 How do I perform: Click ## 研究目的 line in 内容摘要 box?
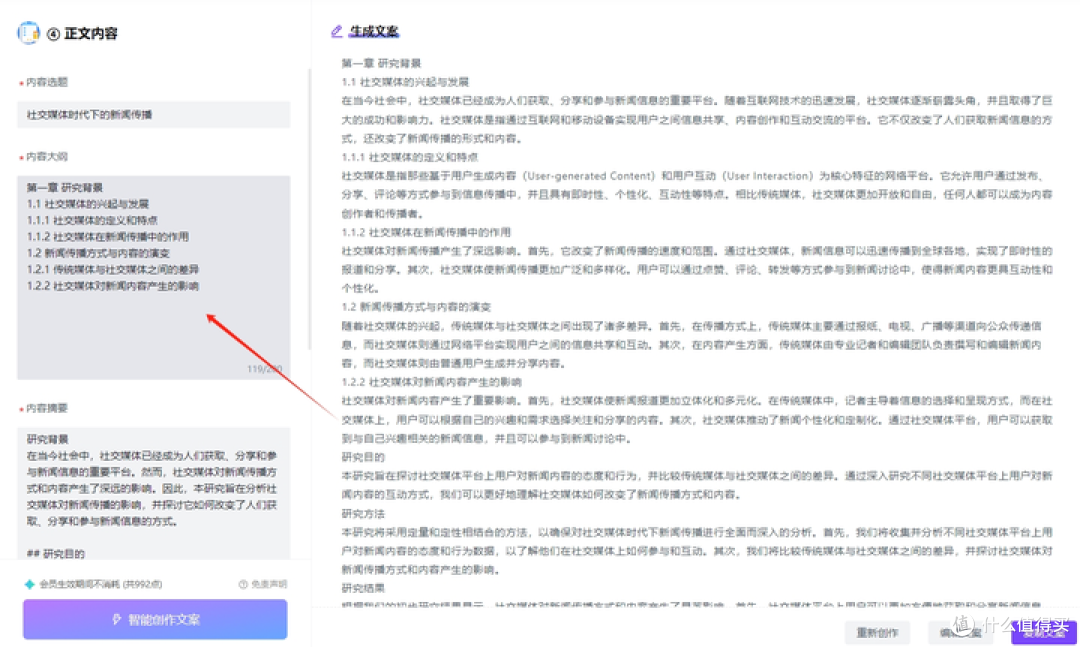click(x=56, y=553)
